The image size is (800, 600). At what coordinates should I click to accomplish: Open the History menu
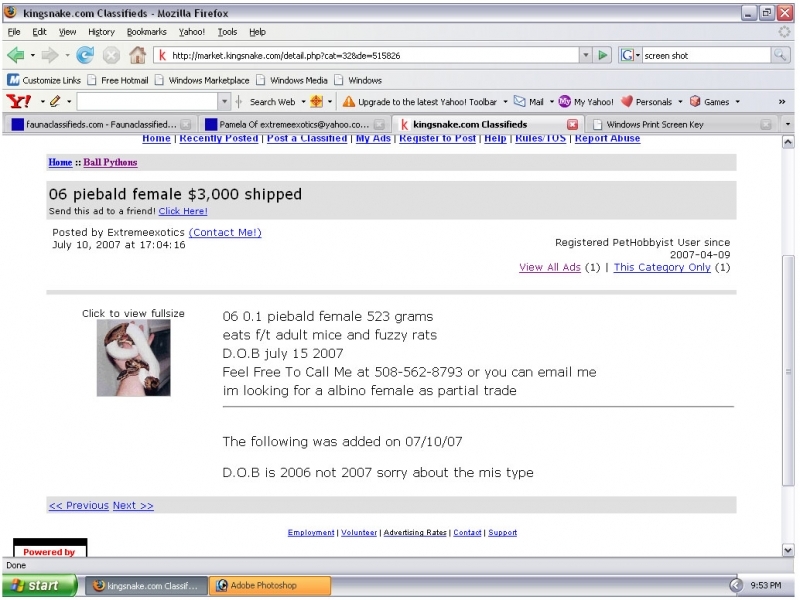[x=101, y=32]
